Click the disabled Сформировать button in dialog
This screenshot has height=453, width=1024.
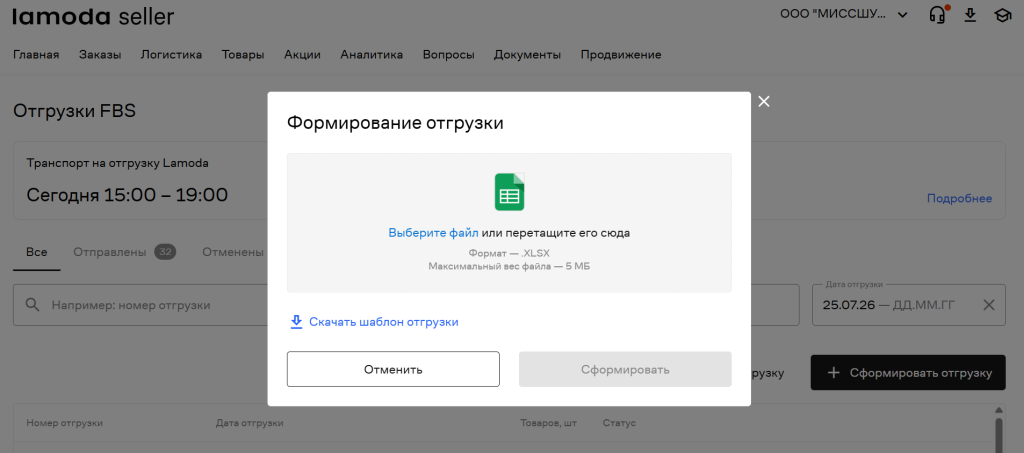625,369
